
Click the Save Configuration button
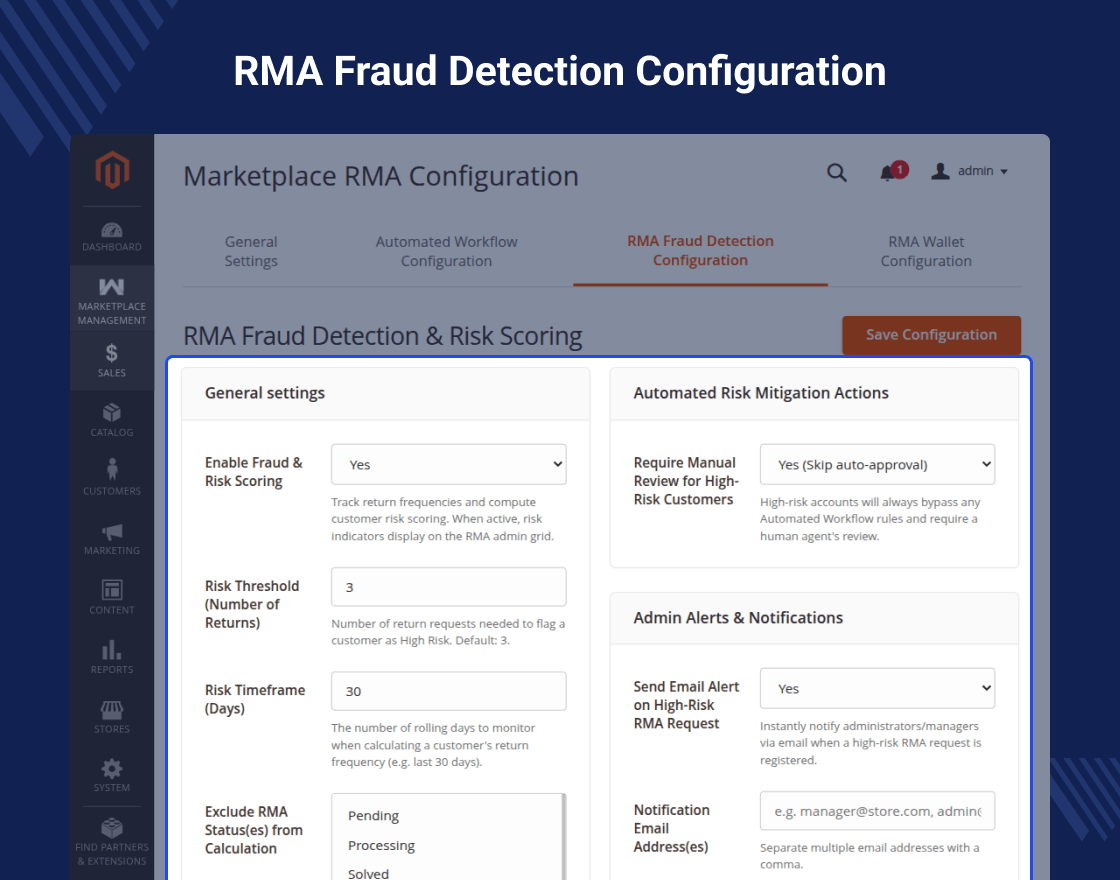(x=931, y=335)
